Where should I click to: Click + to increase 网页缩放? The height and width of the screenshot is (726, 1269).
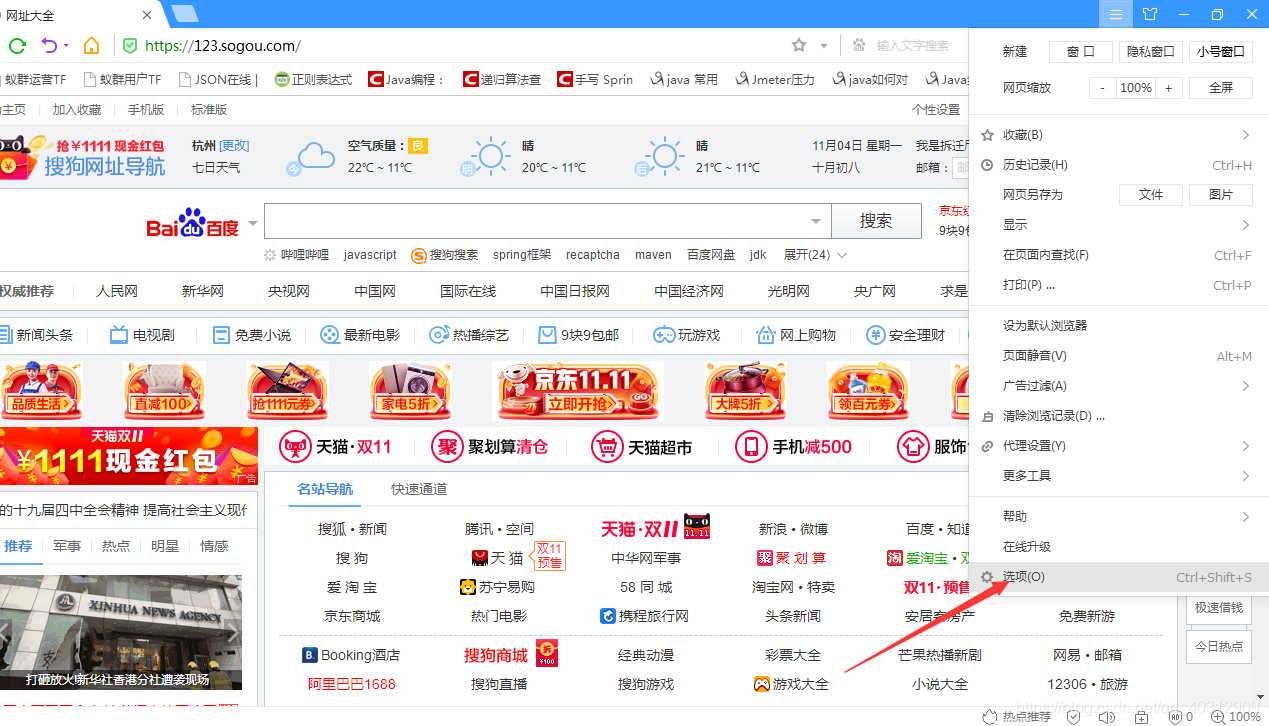[x=1166, y=87]
